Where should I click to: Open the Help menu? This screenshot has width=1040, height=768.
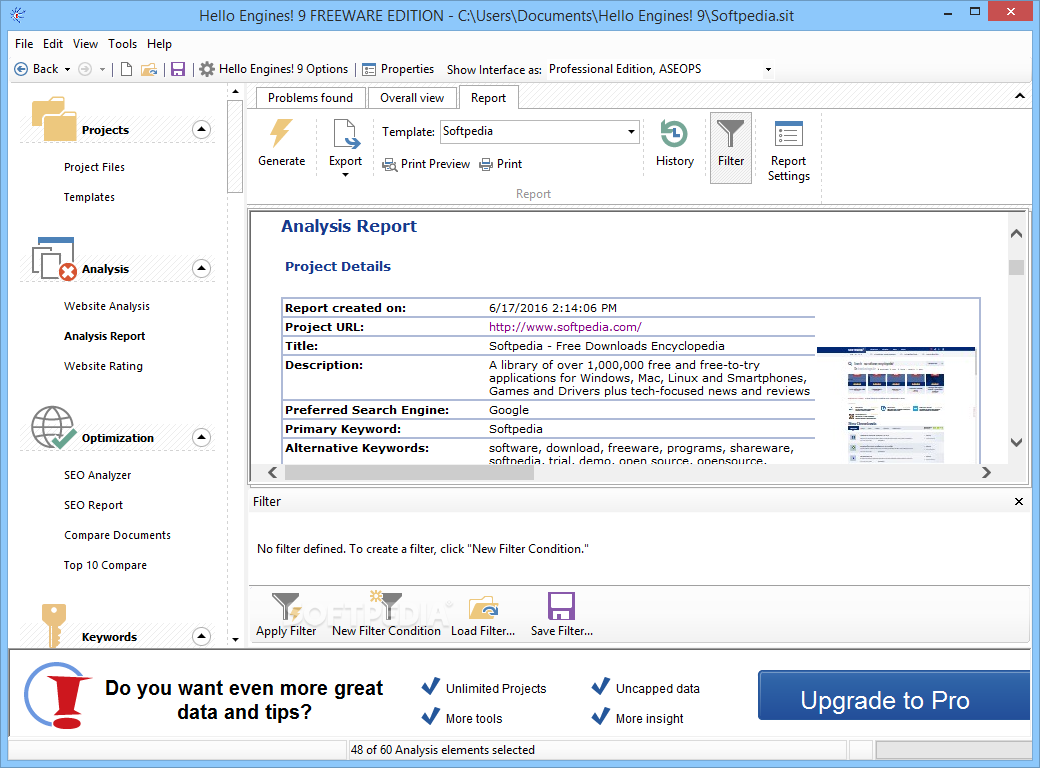pyautogui.click(x=159, y=44)
